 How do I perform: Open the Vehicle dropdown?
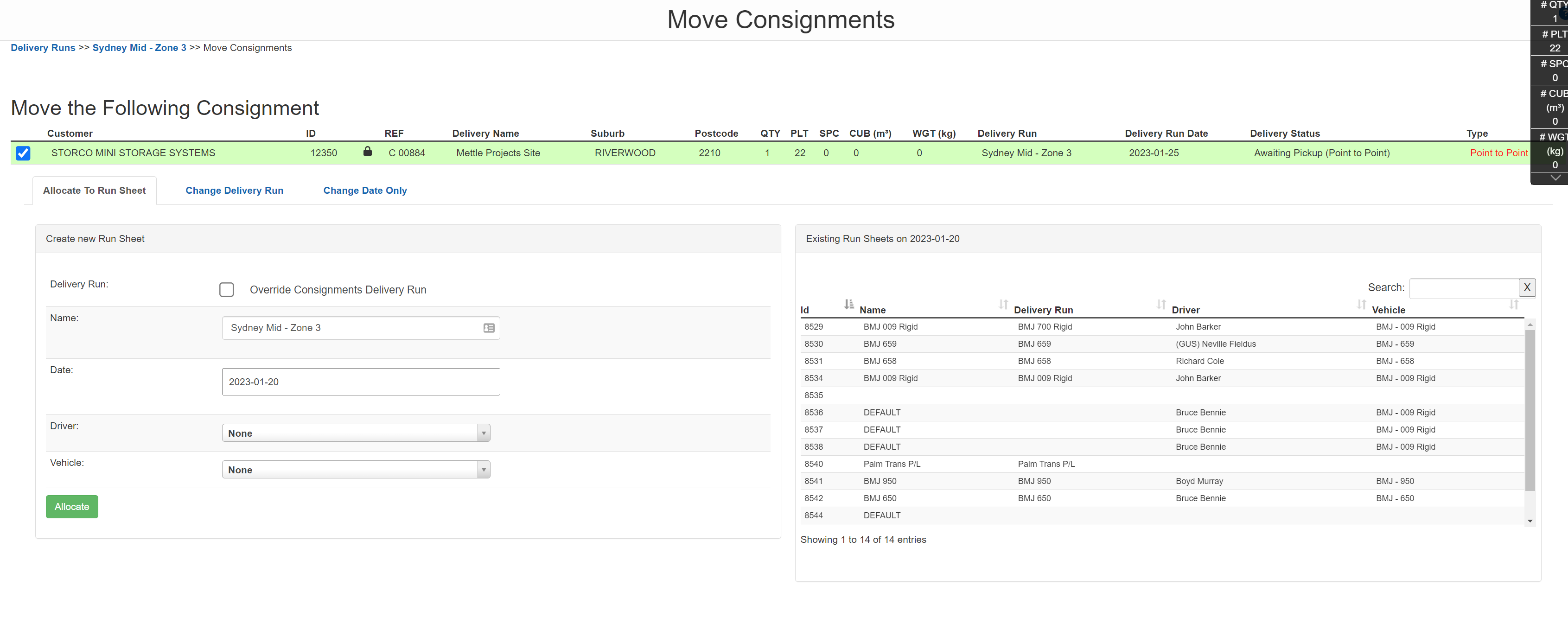tap(356, 469)
